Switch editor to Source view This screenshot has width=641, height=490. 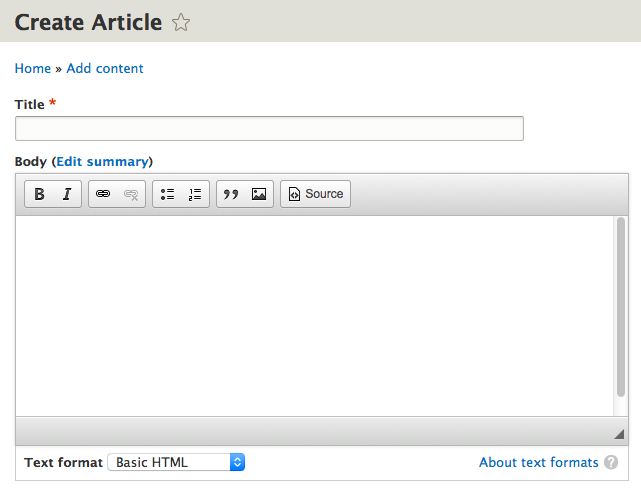point(315,194)
